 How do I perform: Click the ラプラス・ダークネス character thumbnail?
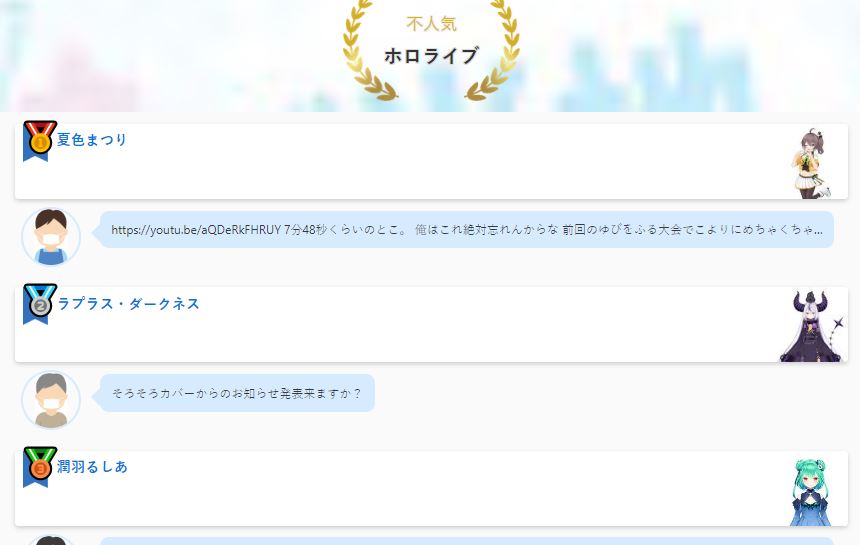click(812, 326)
